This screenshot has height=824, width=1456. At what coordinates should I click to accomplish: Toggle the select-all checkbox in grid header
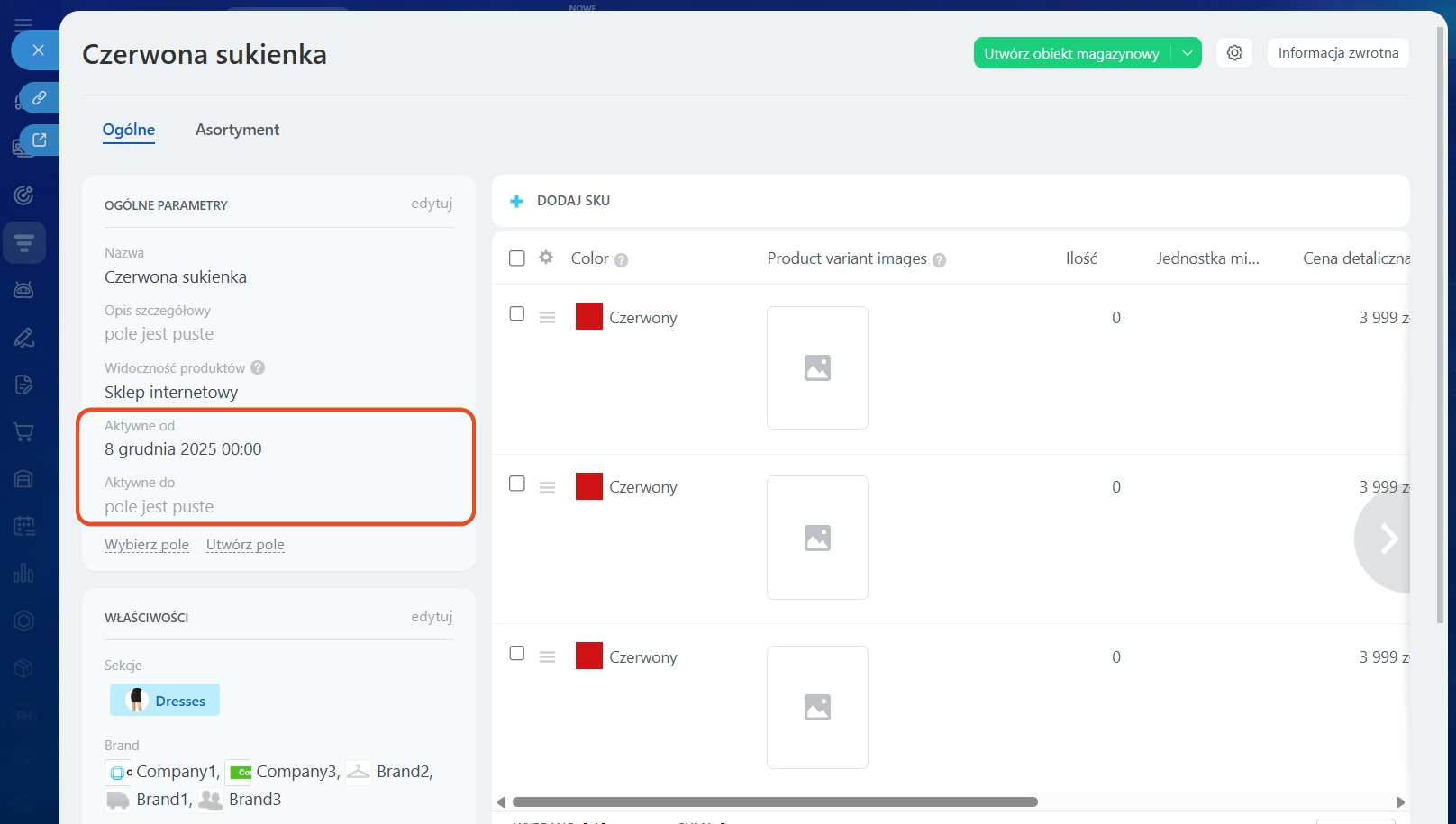pos(517,258)
